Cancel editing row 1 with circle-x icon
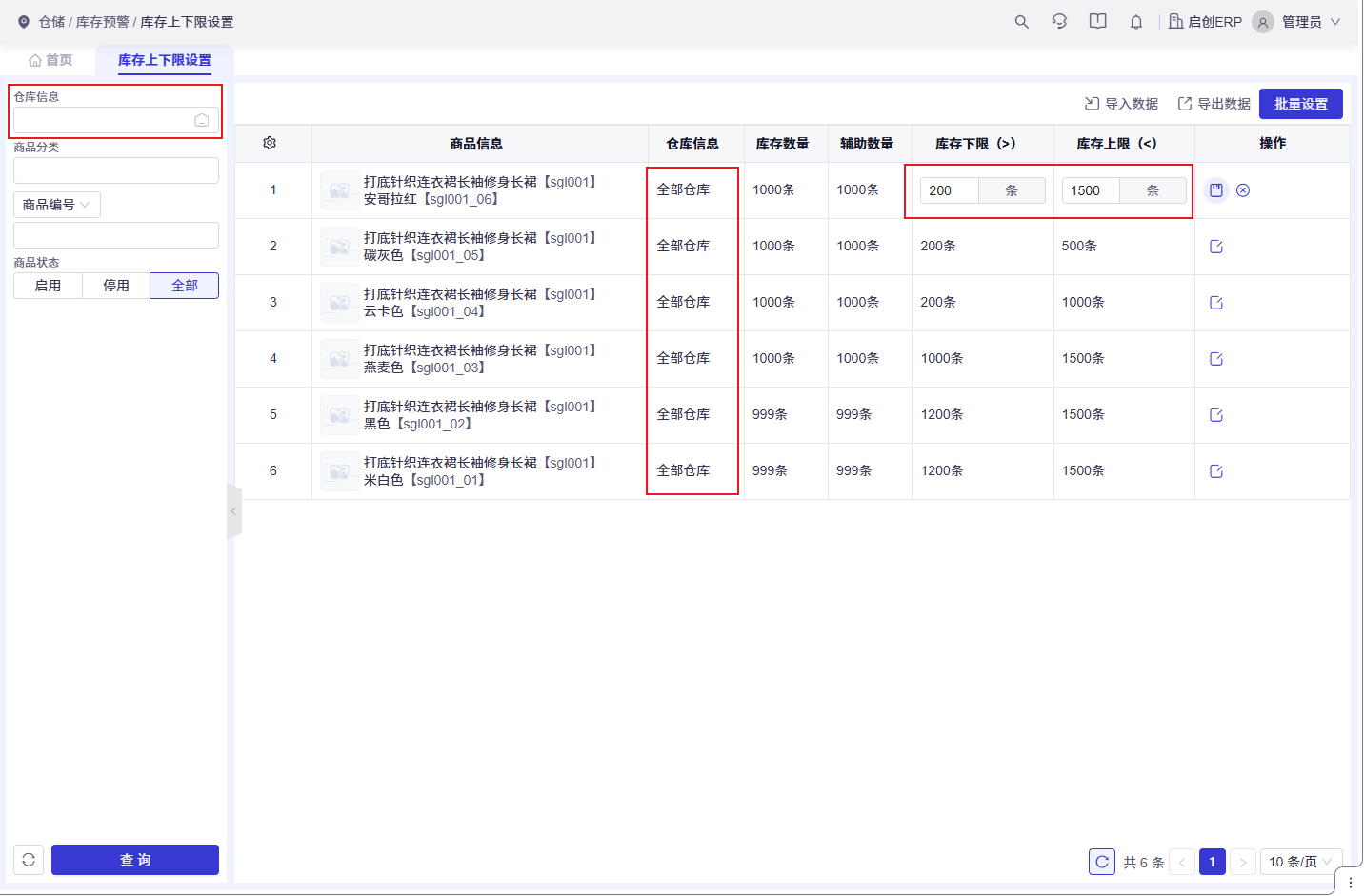 [1243, 190]
